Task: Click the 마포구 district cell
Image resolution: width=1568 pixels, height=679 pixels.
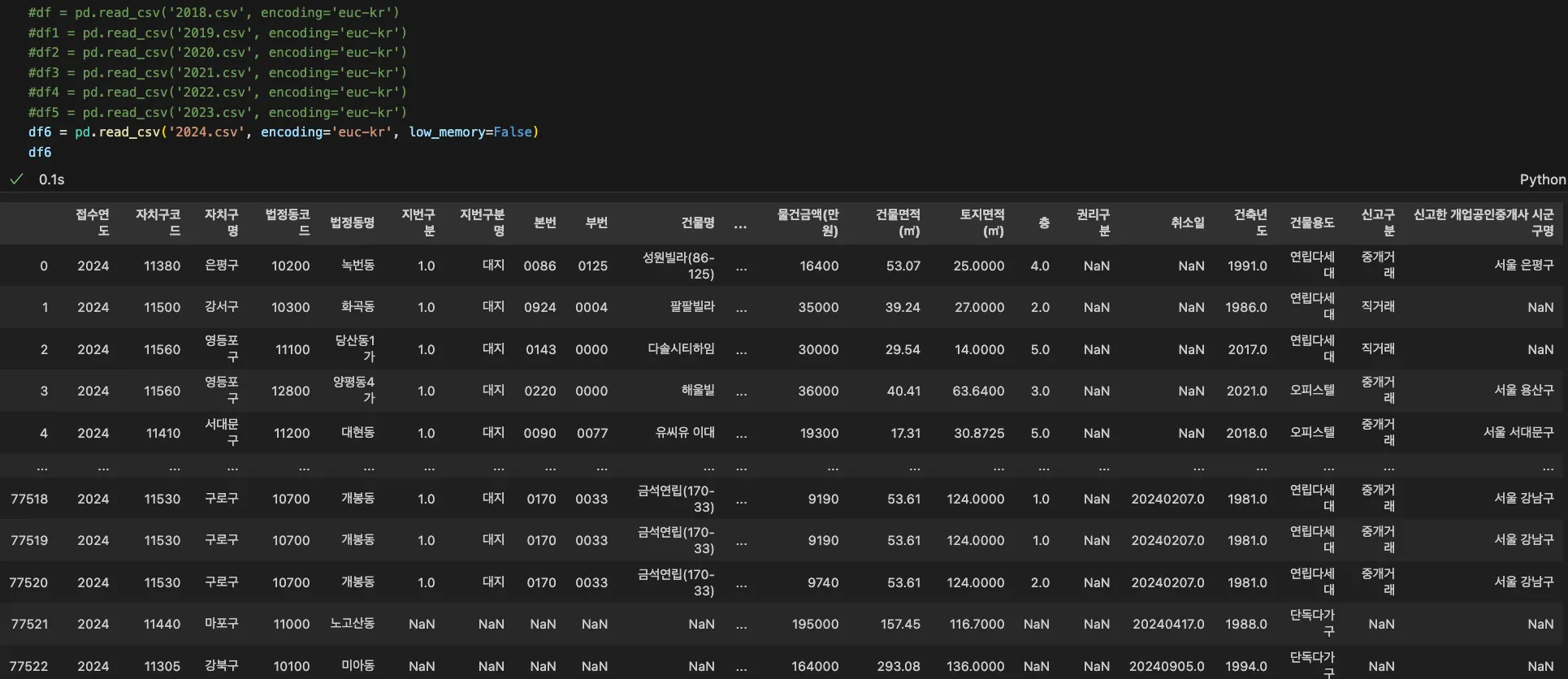Action: pyautogui.click(x=221, y=623)
